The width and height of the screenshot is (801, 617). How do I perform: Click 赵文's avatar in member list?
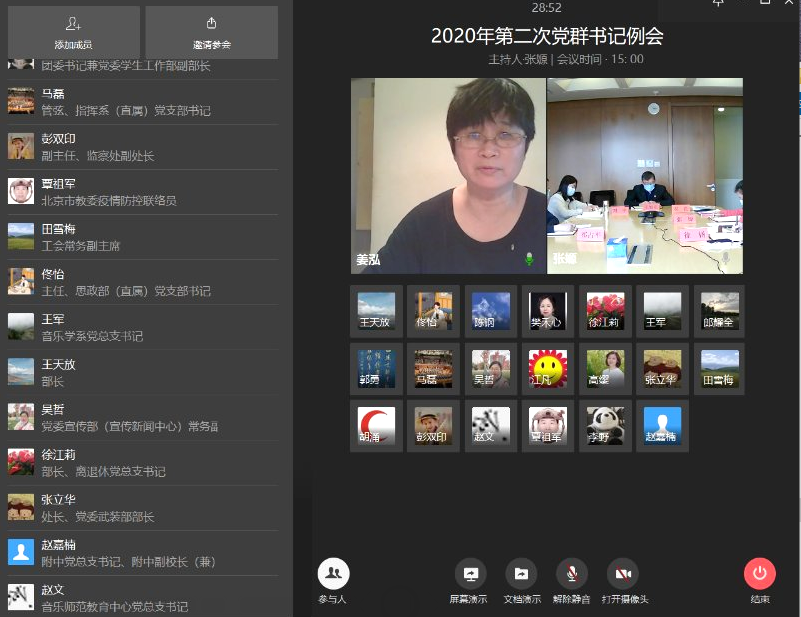[21, 597]
